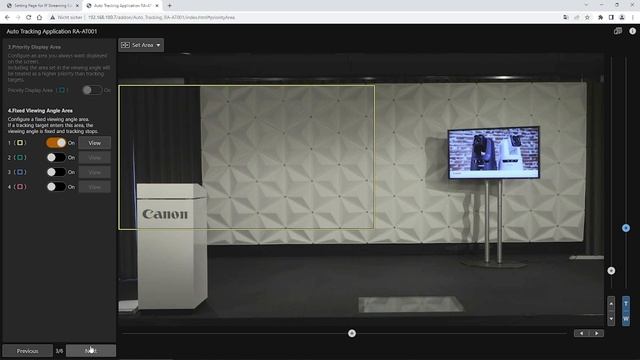Click the Set Area frame icon
Screen dimensions: 640x360
(x=125, y=45)
